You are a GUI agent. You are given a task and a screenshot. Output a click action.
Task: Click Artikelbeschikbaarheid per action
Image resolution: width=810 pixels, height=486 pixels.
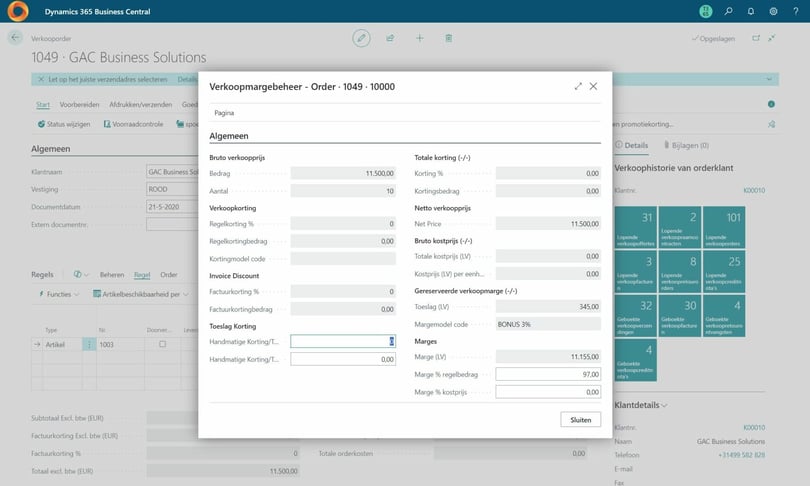(141, 294)
